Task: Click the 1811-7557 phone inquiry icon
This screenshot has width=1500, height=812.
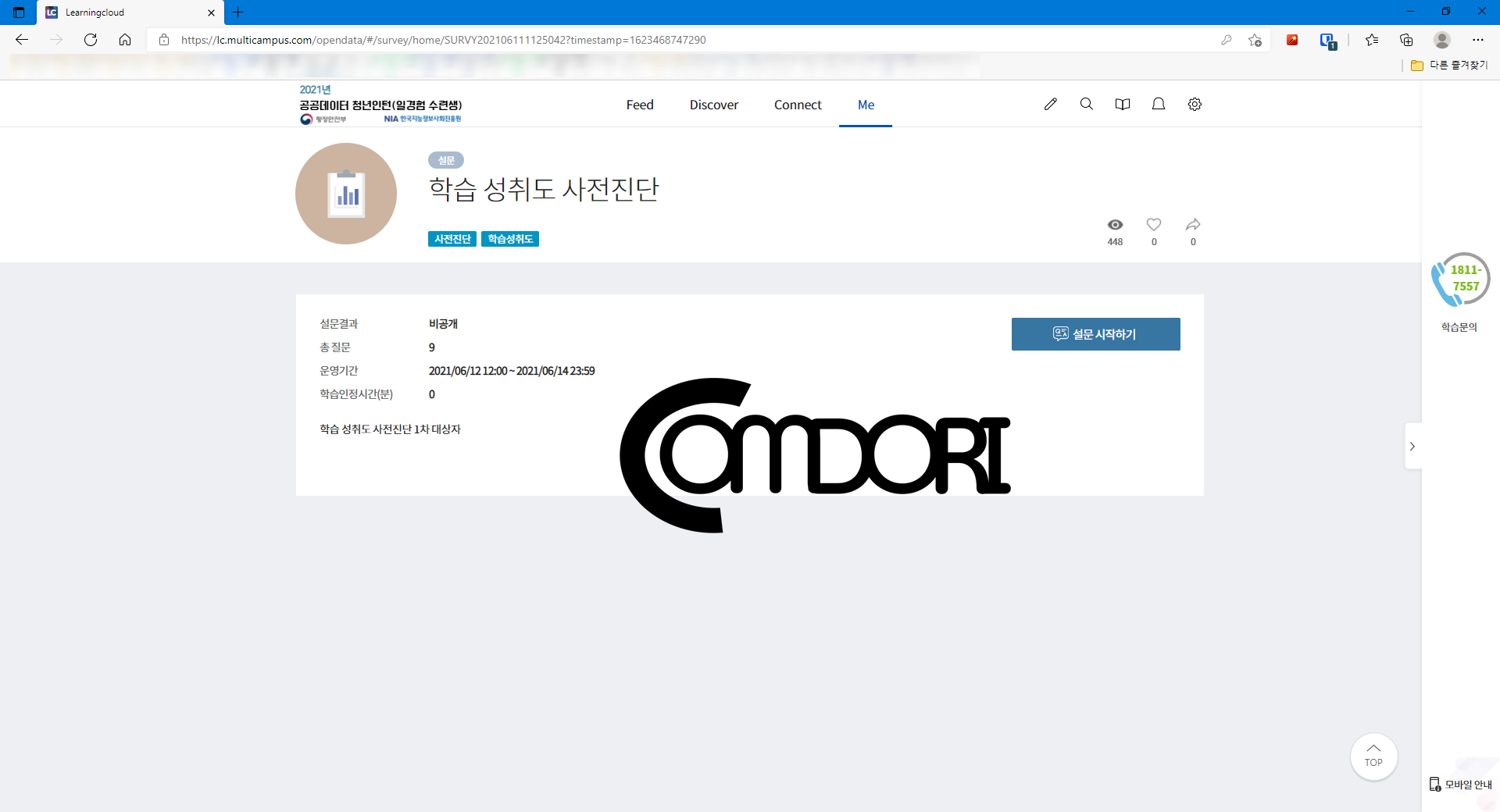Action: point(1459,280)
